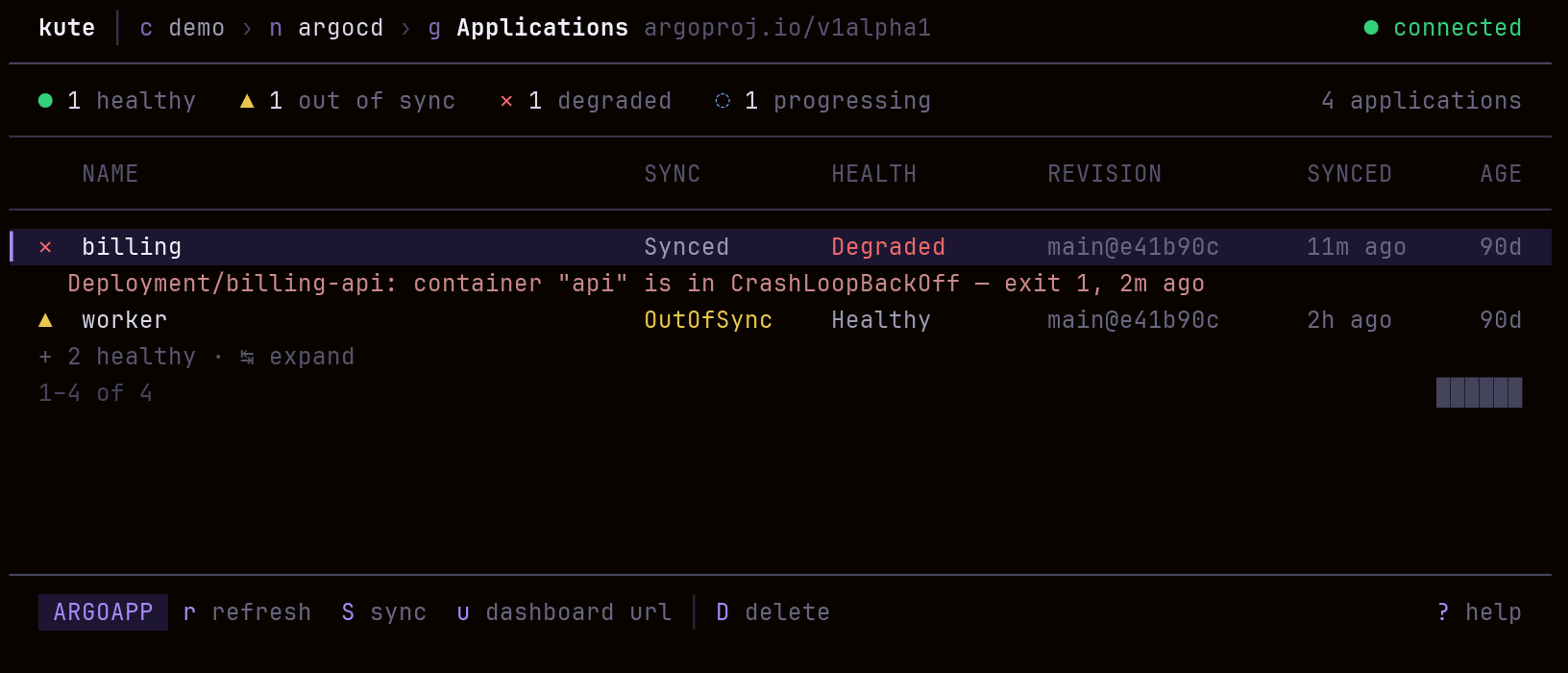Select the demo cluster breadcrumb
Viewport: 1568px width, 673px height.
coord(183,28)
